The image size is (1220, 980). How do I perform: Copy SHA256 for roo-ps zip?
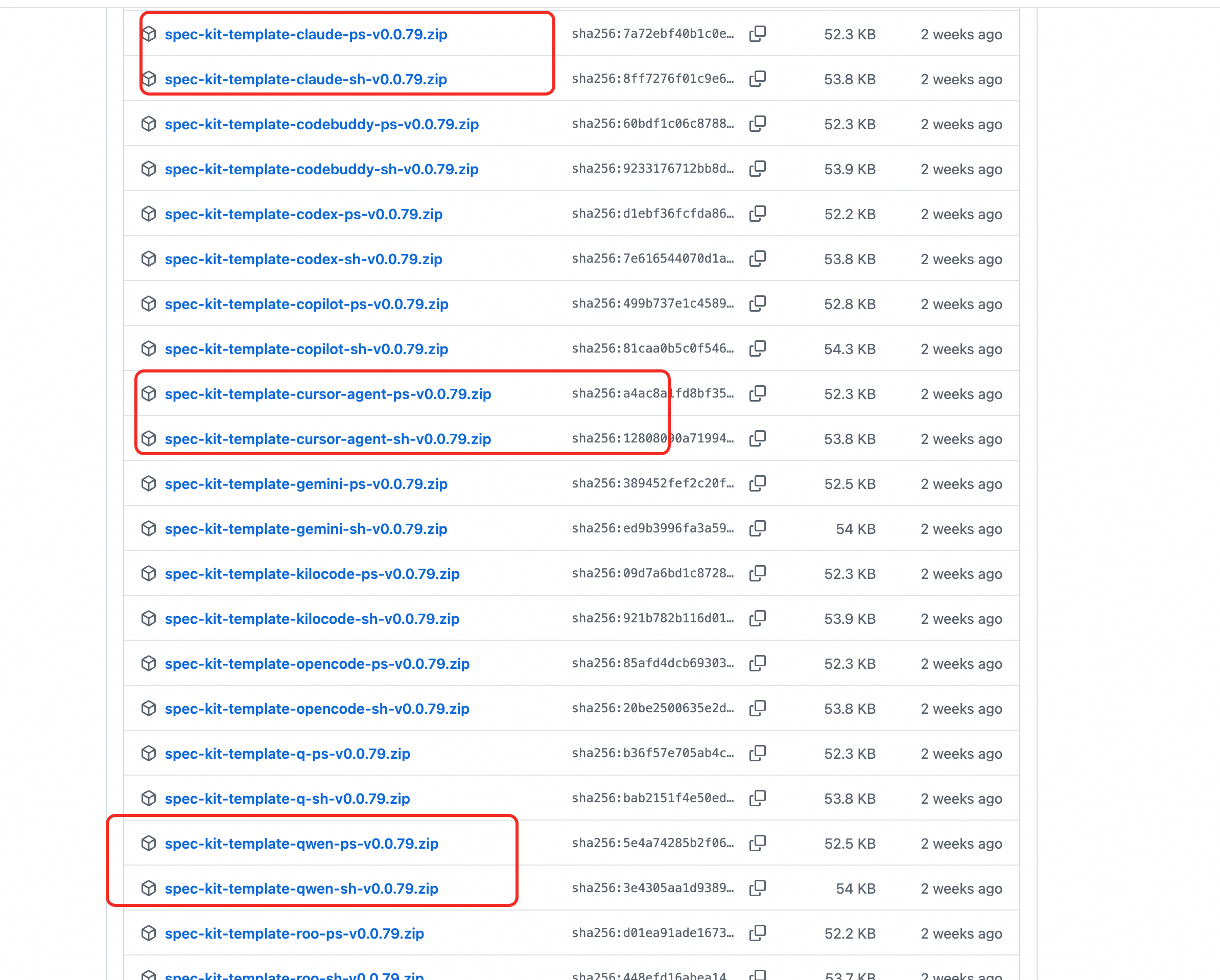point(757,933)
